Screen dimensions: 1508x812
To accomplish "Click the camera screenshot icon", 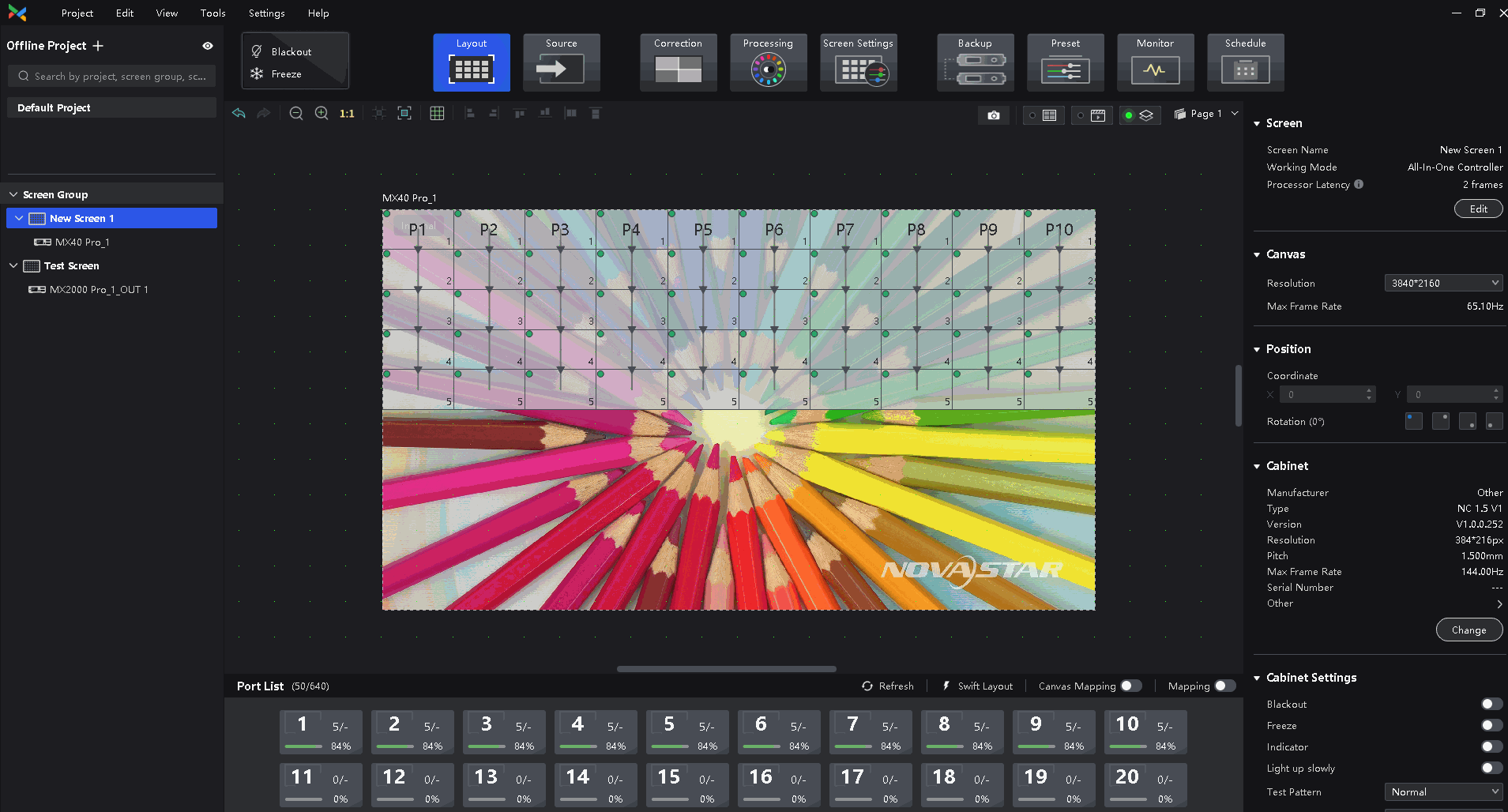I will pyautogui.click(x=994, y=115).
